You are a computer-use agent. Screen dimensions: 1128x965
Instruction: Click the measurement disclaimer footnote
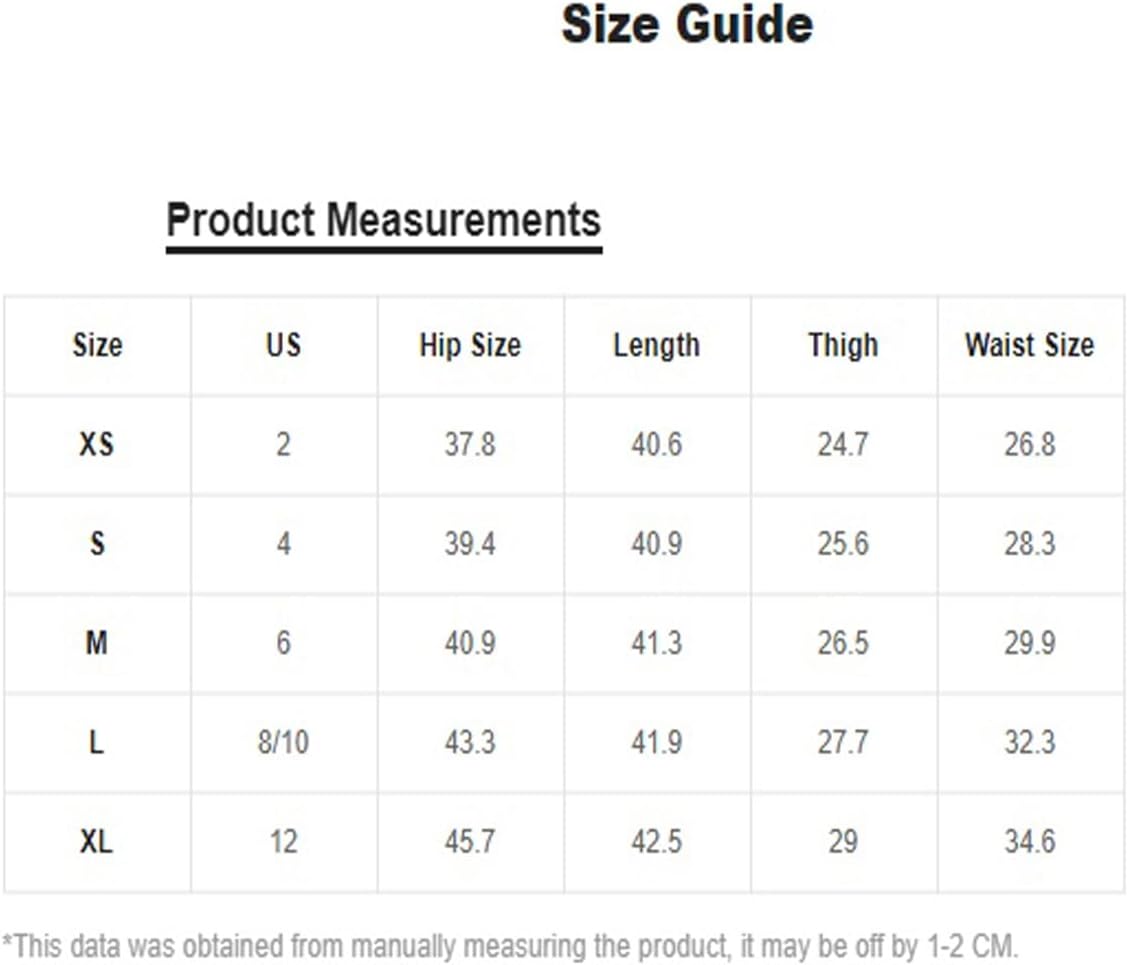510,946
